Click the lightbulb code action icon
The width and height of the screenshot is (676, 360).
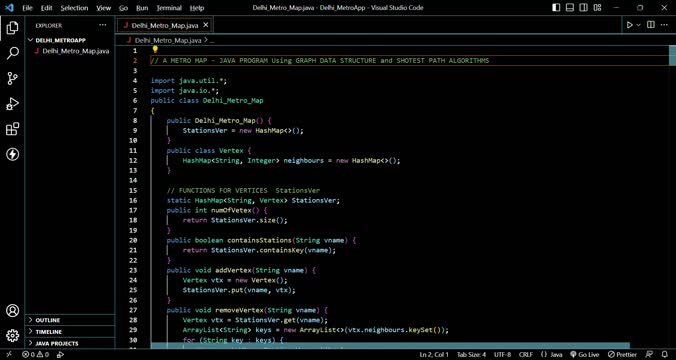(x=155, y=49)
